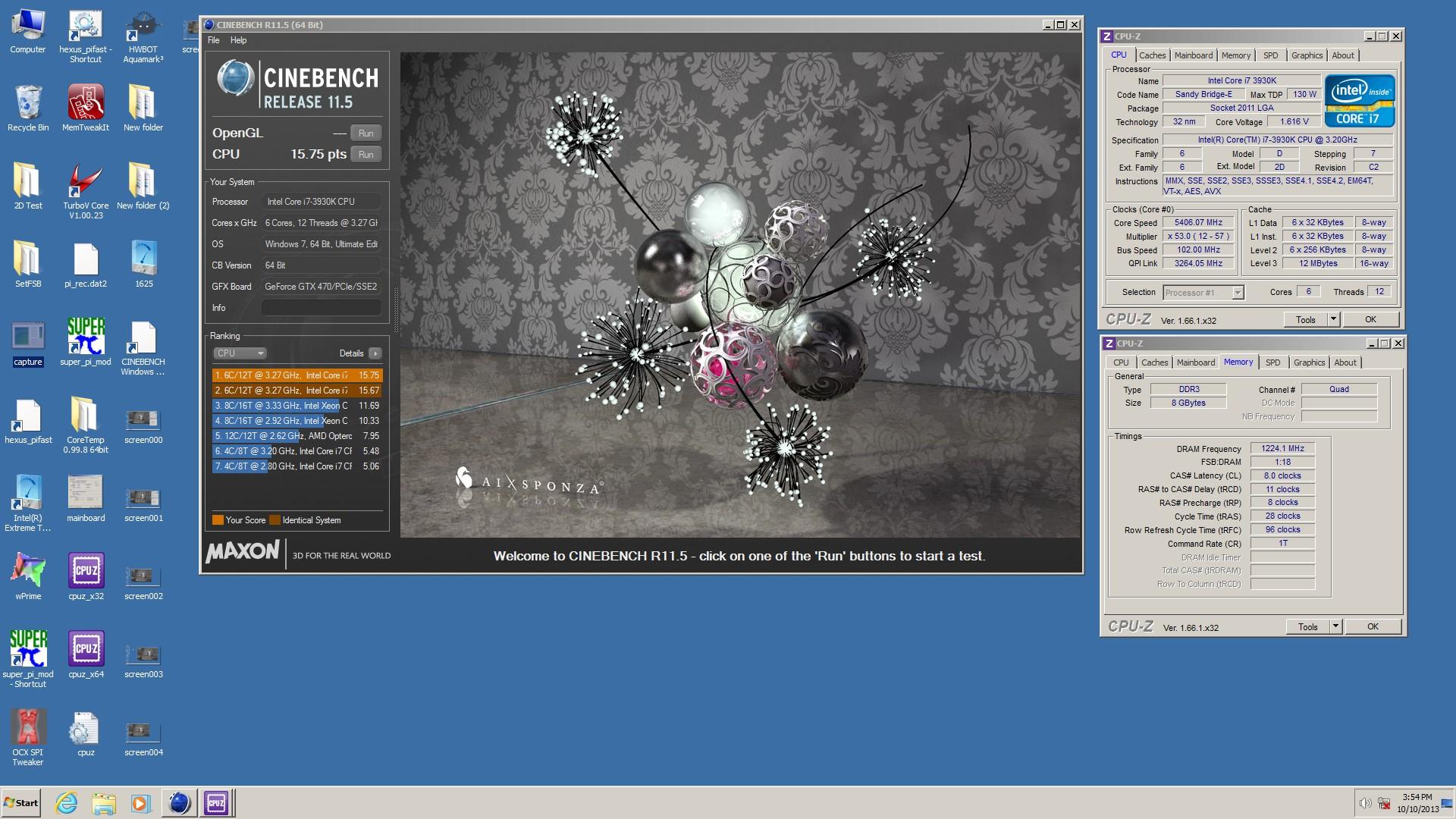Open SPD tab in upper CPU-Z
The width and height of the screenshot is (1456, 819).
click(1270, 55)
